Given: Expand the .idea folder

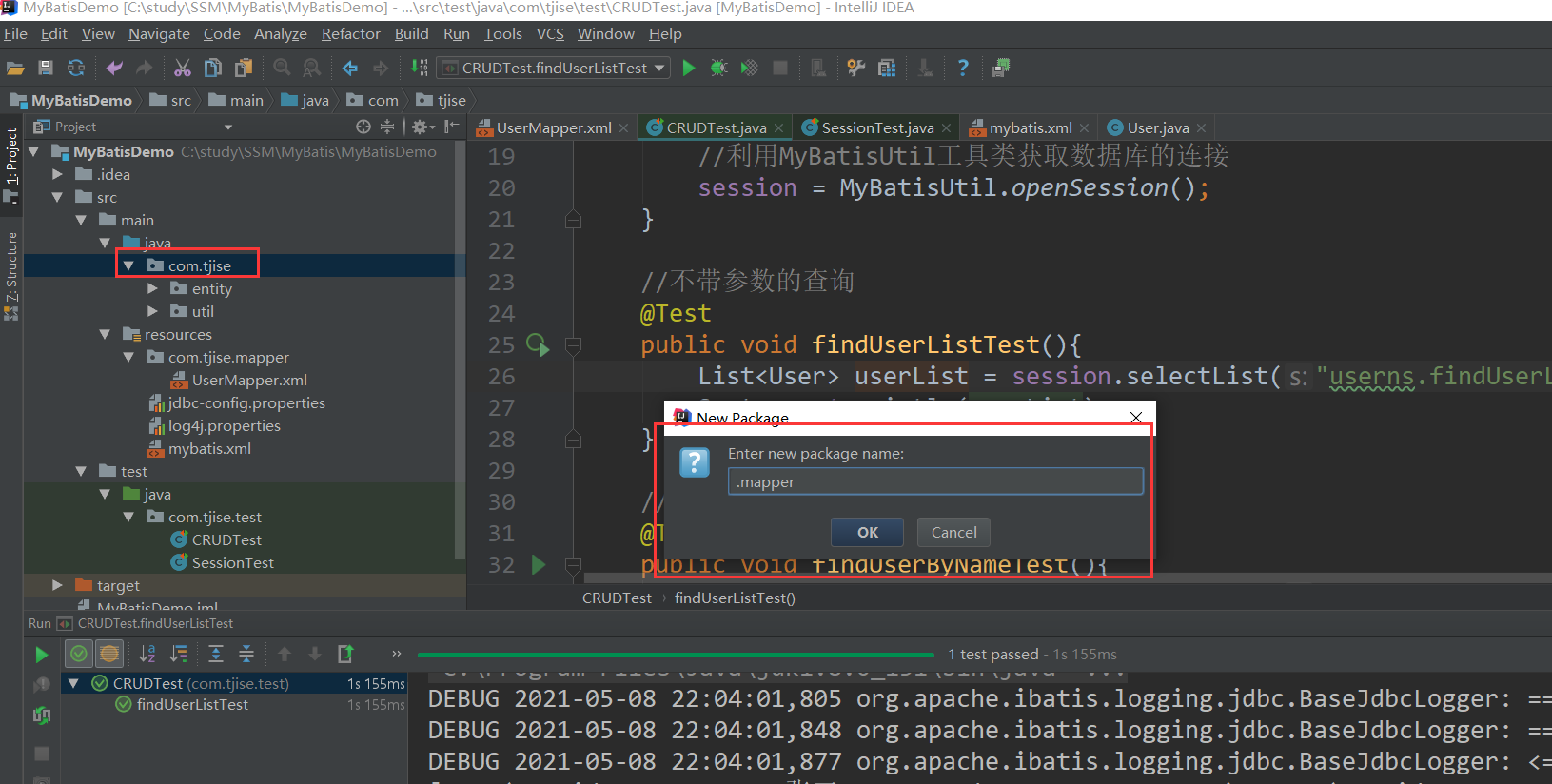Looking at the screenshot, I should [57, 174].
